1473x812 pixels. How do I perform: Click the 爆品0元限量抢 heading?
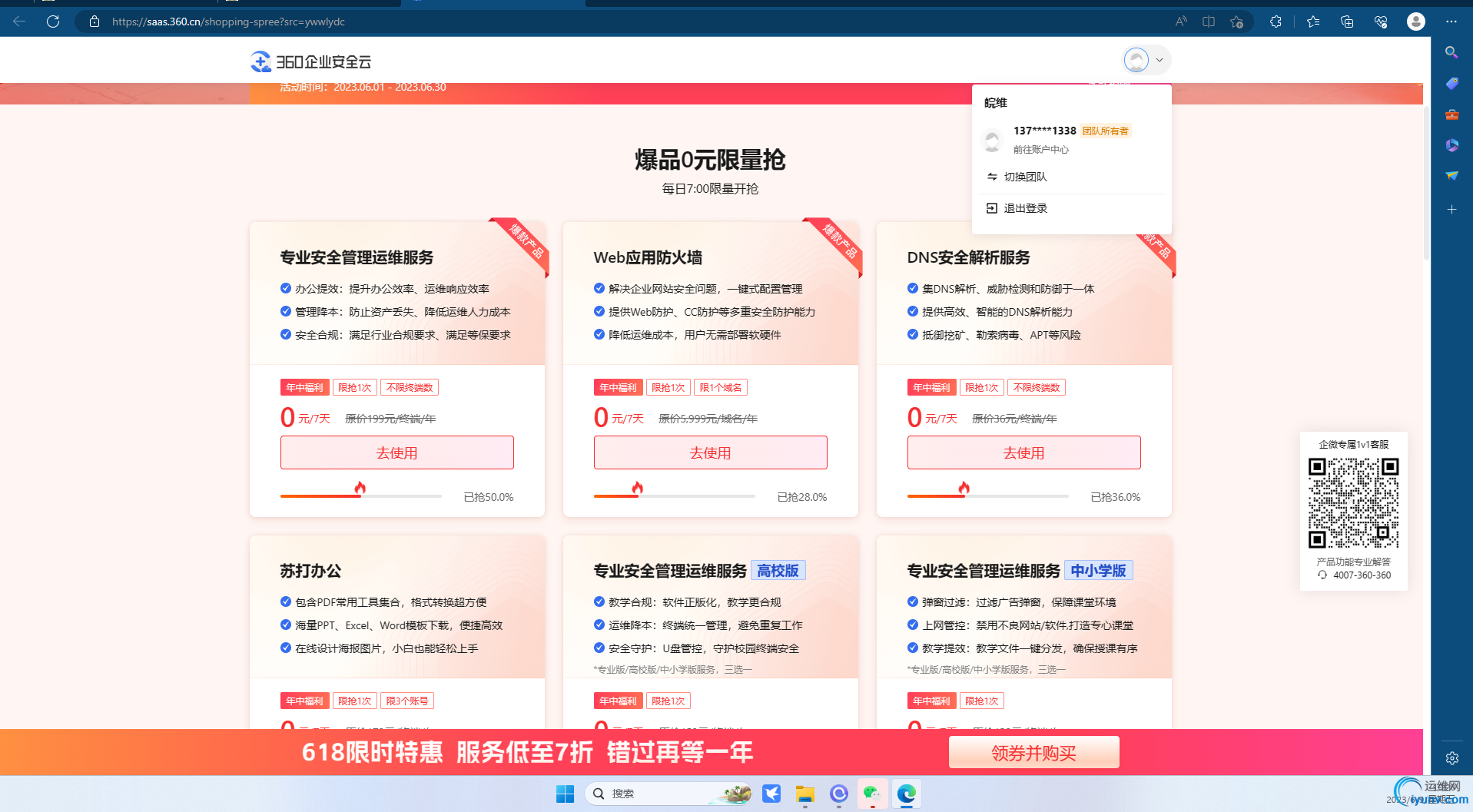pos(710,160)
